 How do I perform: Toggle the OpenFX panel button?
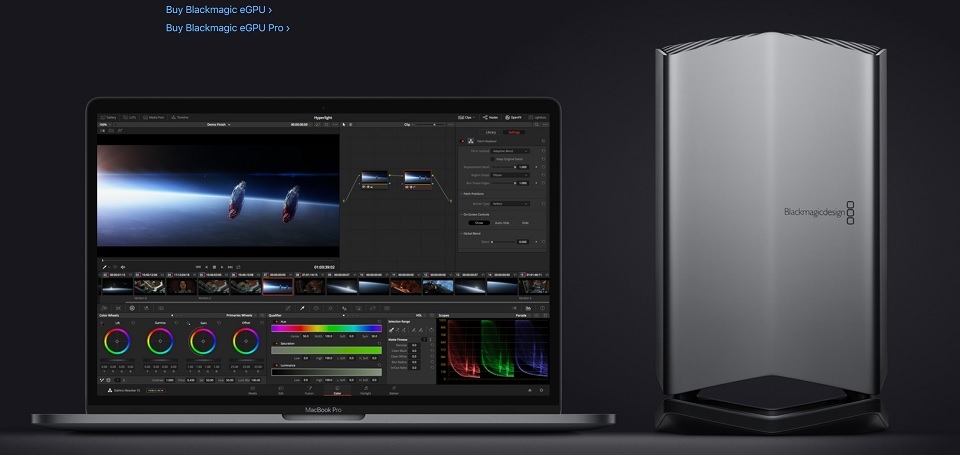click(x=514, y=117)
